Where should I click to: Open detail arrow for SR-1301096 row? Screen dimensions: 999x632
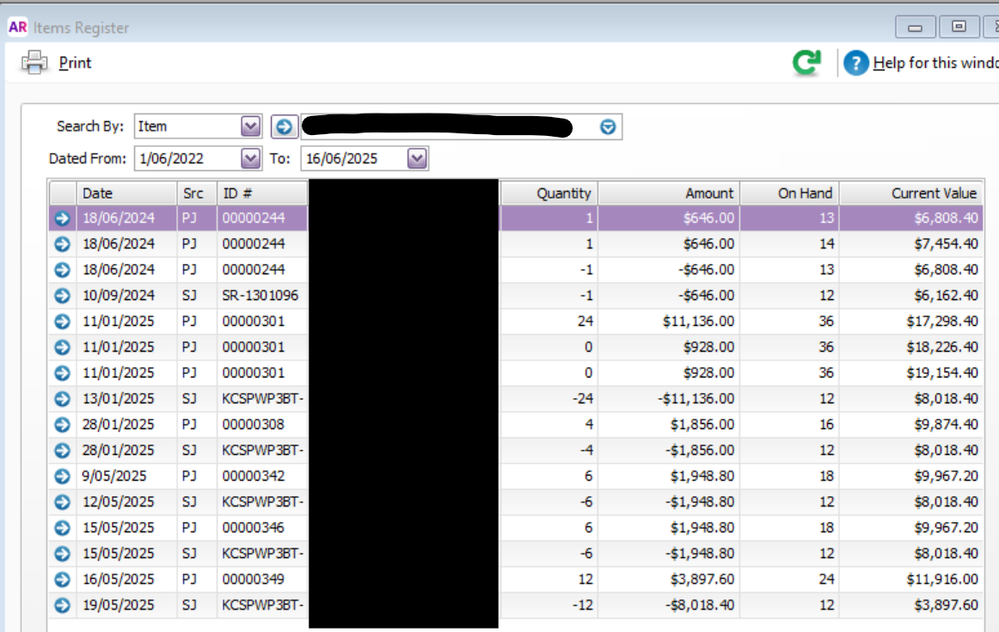click(x=62, y=296)
